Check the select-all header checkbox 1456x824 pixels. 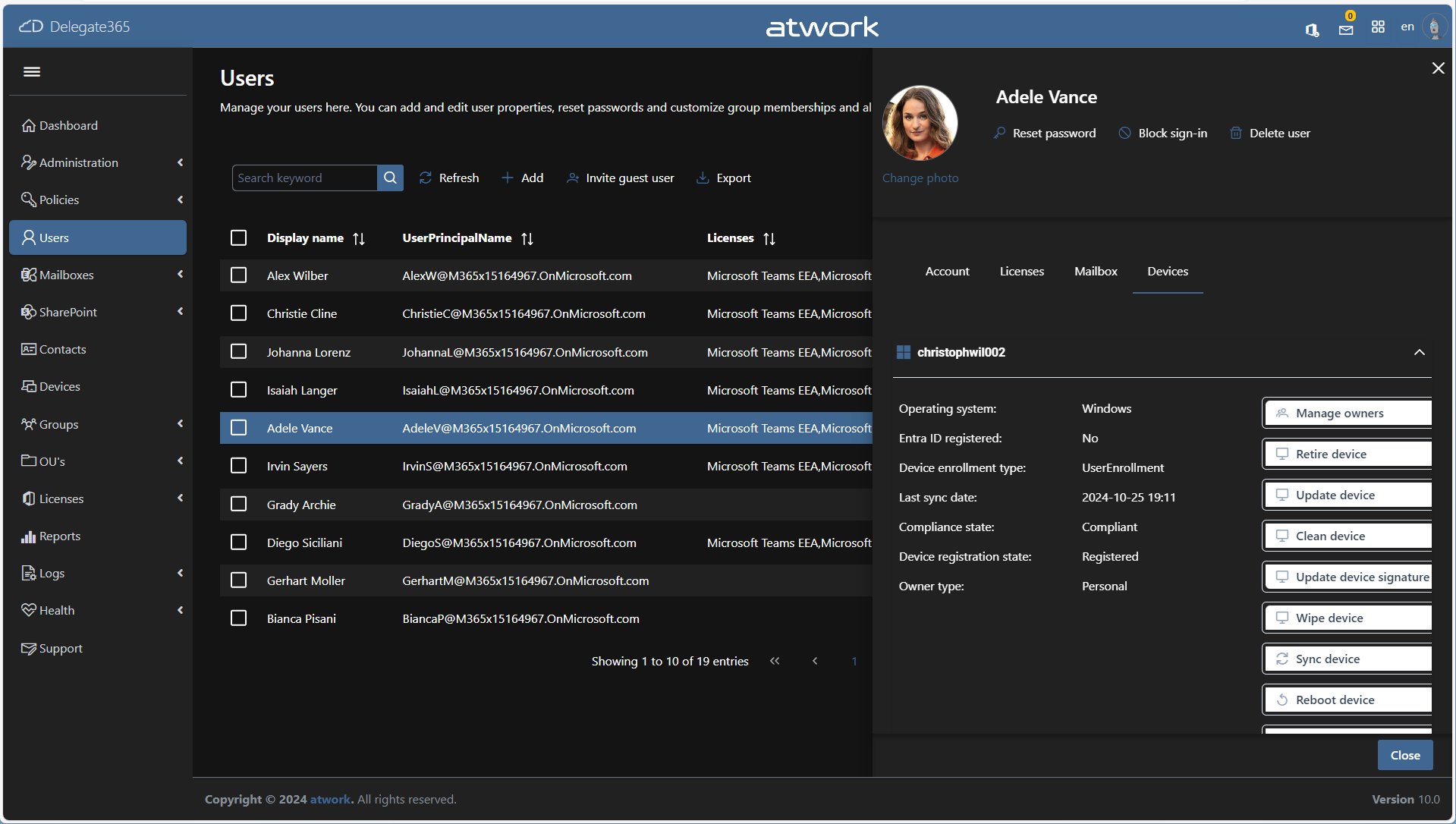(x=238, y=238)
